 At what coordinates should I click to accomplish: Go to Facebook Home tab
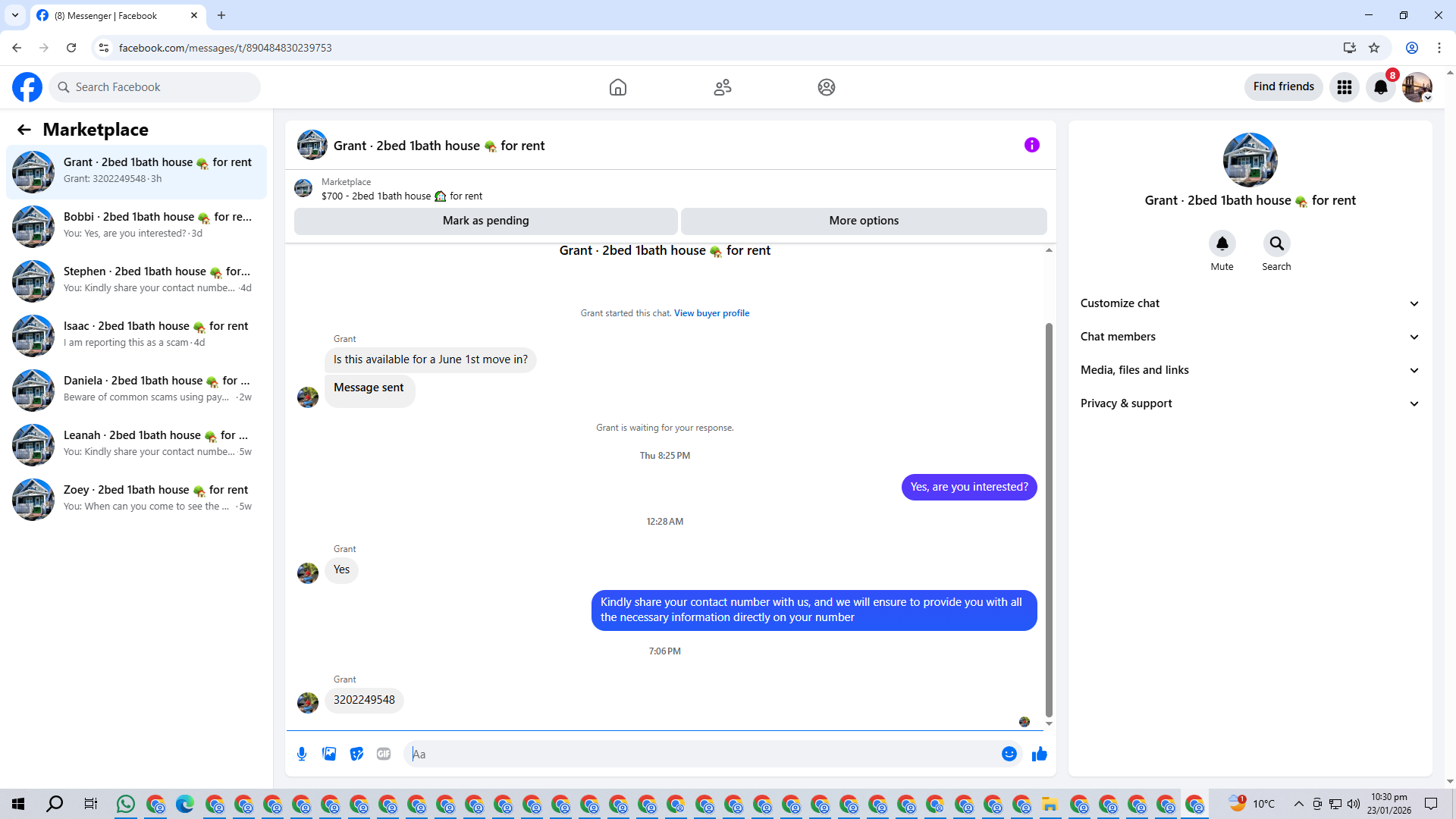coord(617,87)
